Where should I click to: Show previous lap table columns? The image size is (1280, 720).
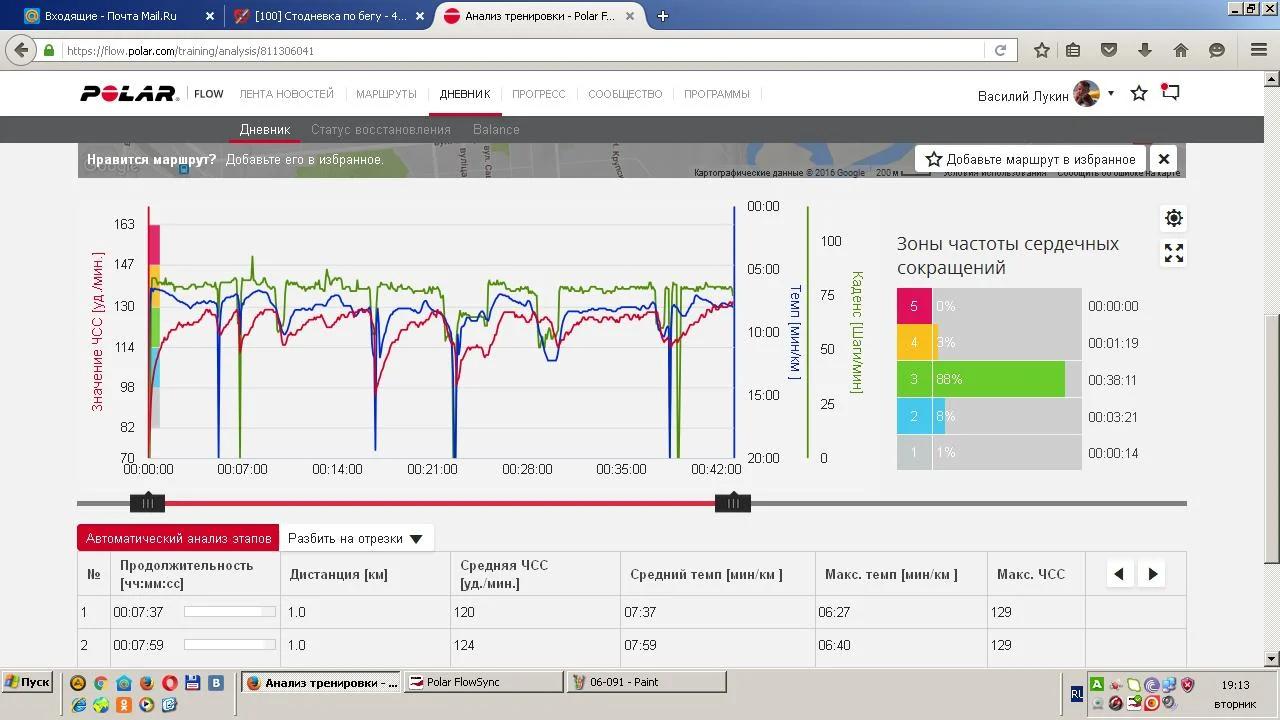pyautogui.click(x=1119, y=574)
